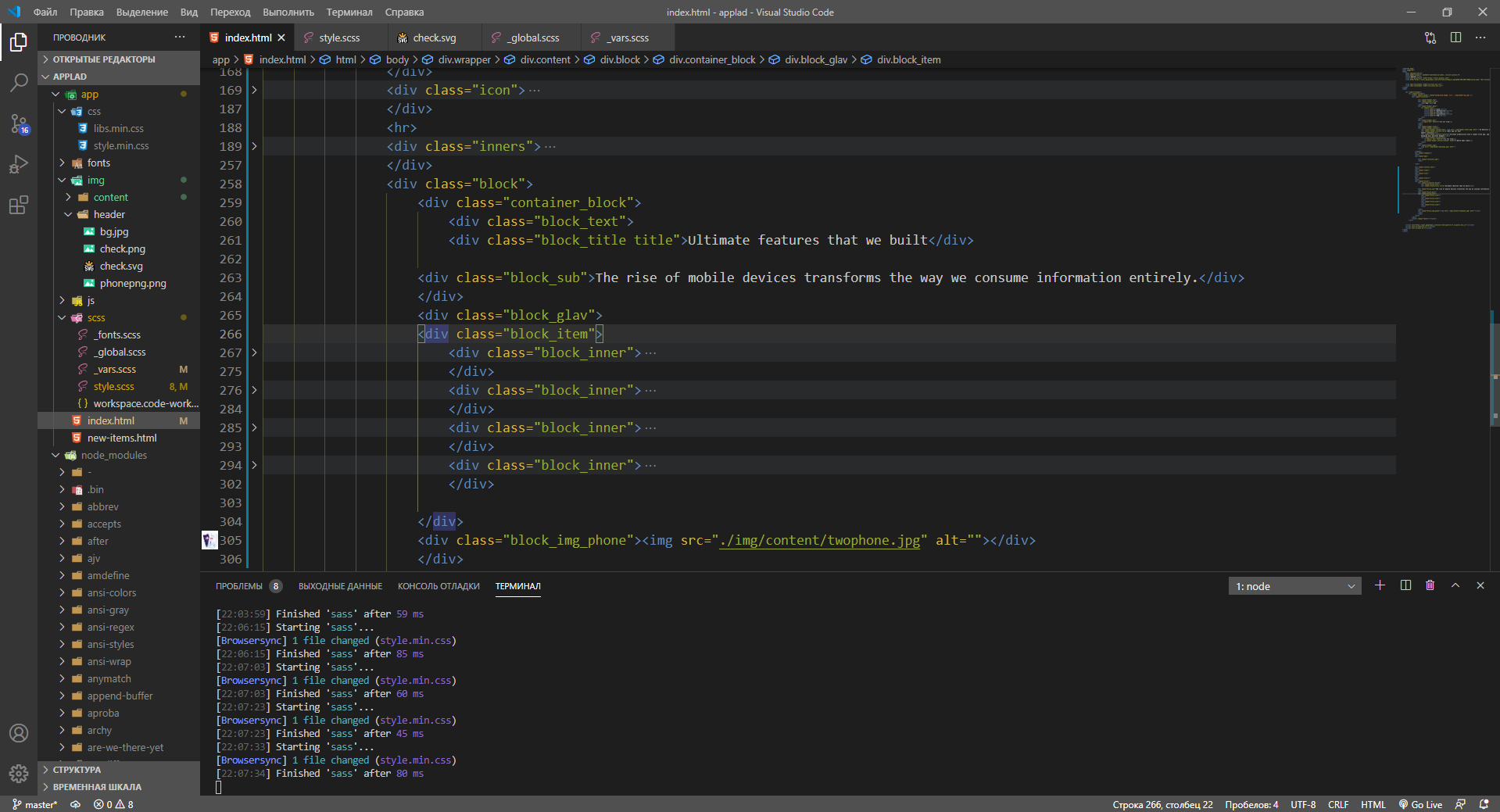The width and height of the screenshot is (1500, 812).
Task: Switch to the style.scss tab
Action: (339, 38)
